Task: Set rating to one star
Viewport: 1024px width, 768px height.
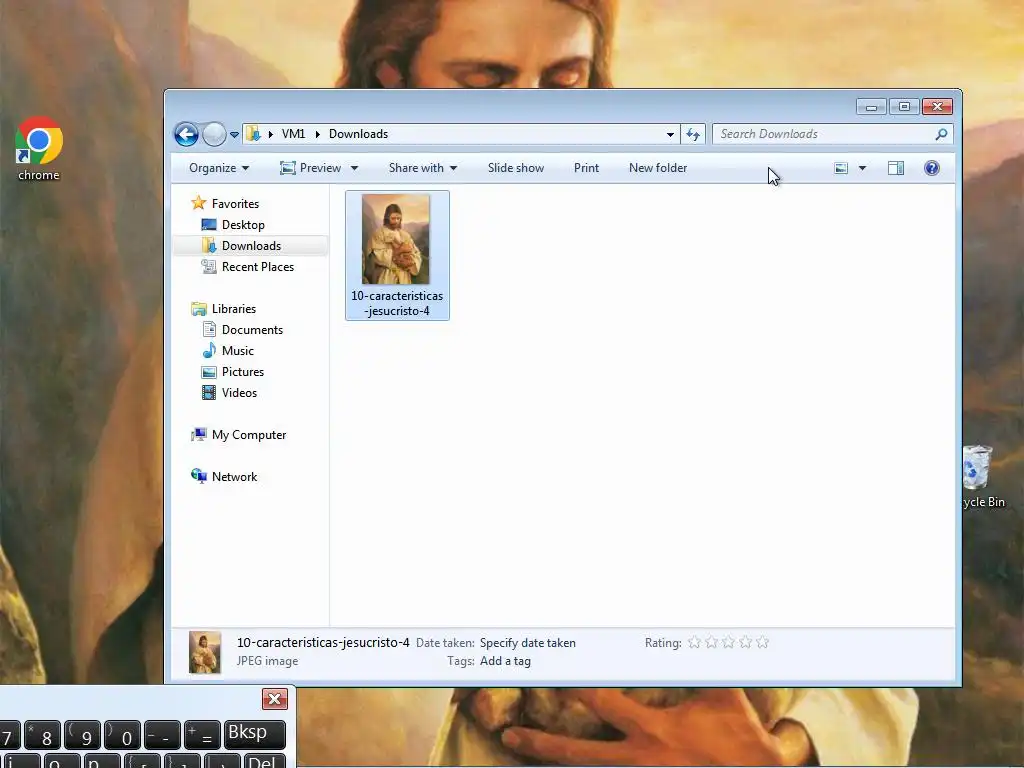Action: pos(694,643)
